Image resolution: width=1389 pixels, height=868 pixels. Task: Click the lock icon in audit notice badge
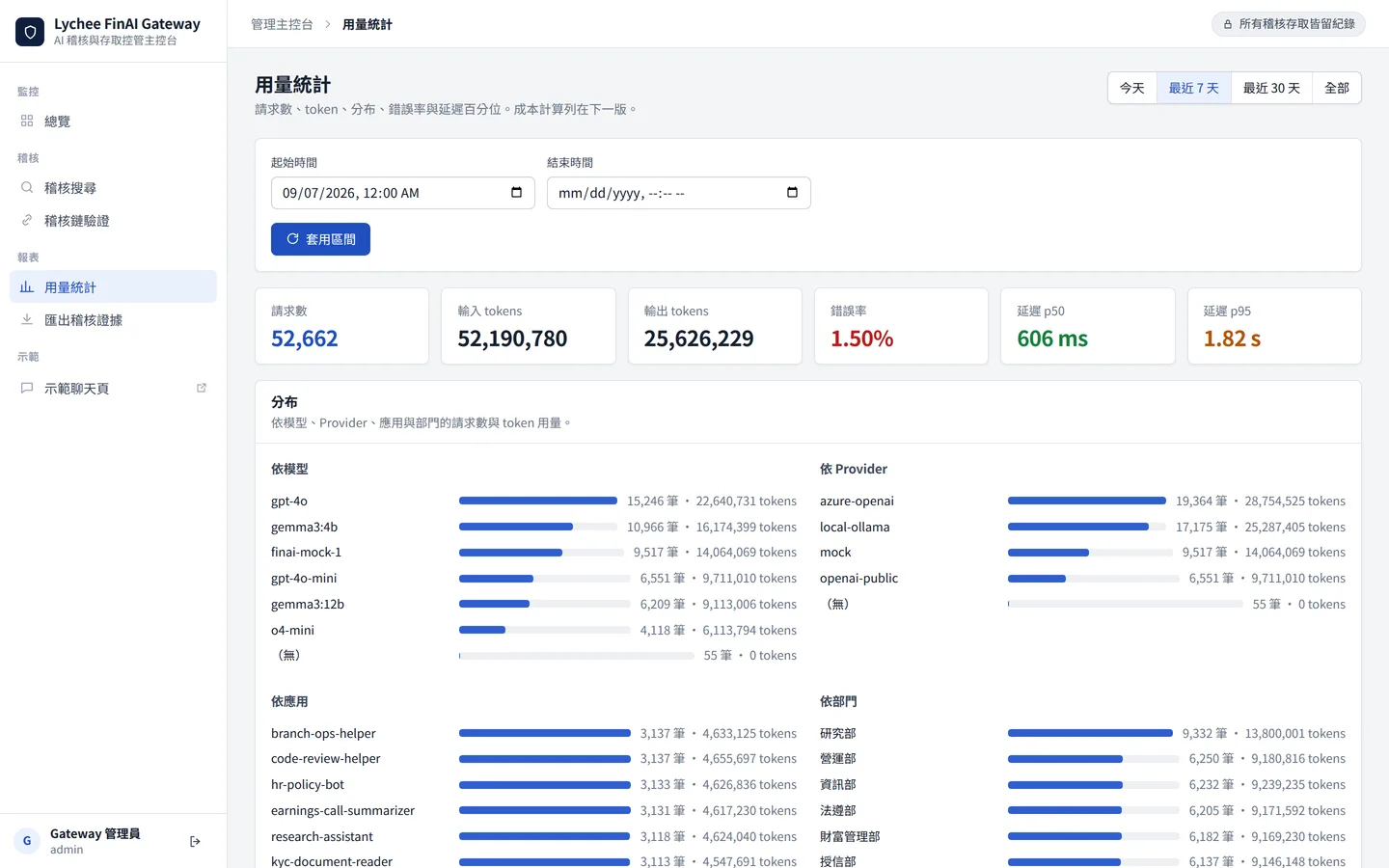(1228, 24)
